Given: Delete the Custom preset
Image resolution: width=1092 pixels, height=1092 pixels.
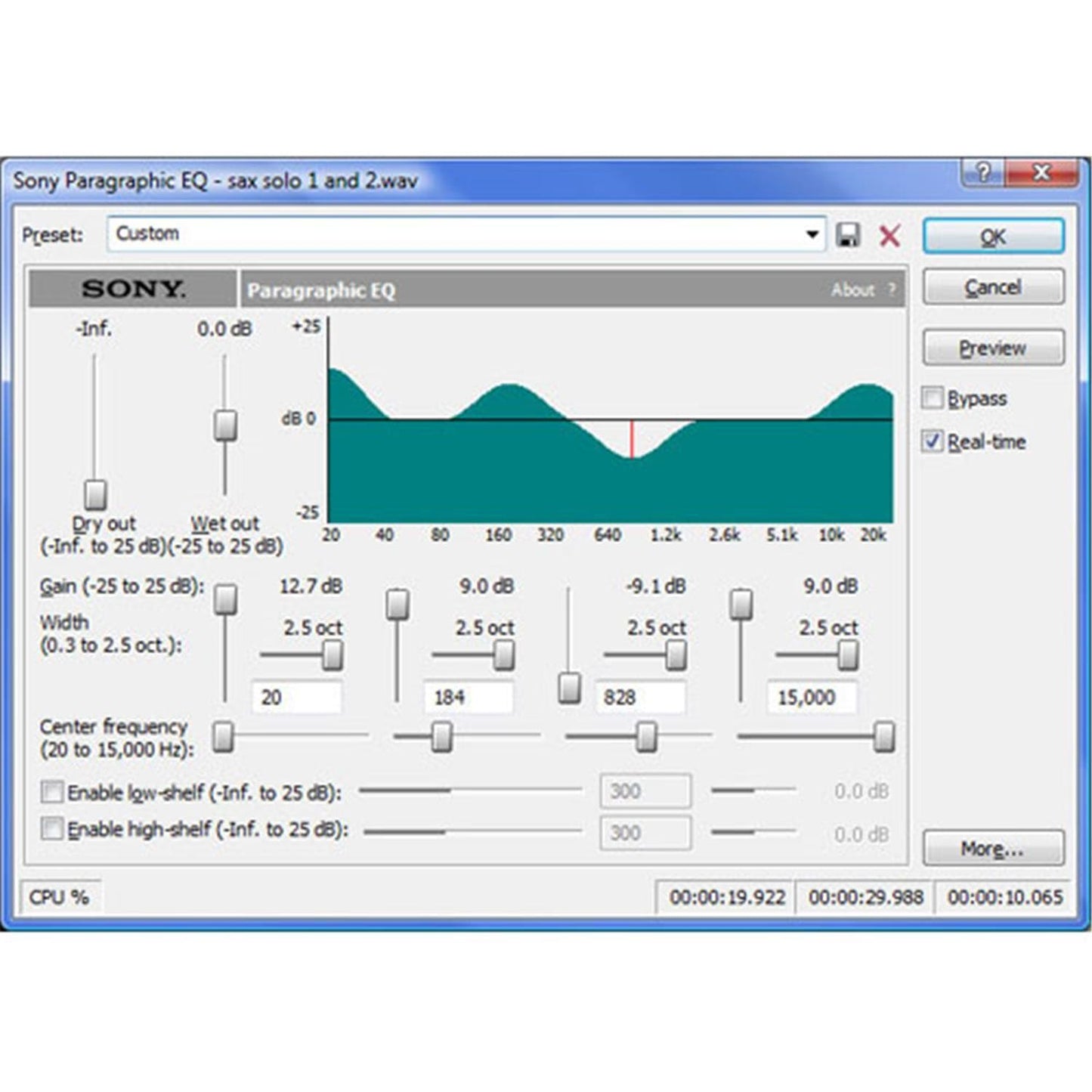Looking at the screenshot, I should [x=889, y=235].
